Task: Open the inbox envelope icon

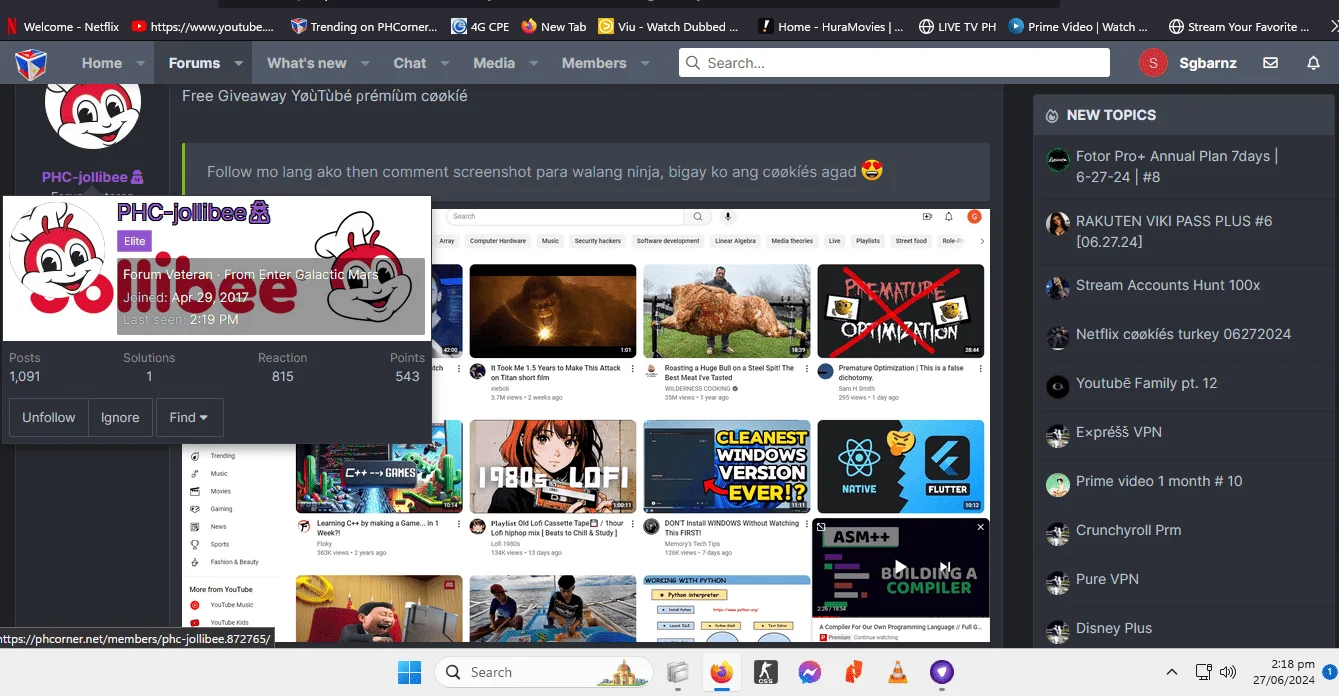Action: pyautogui.click(x=1270, y=63)
